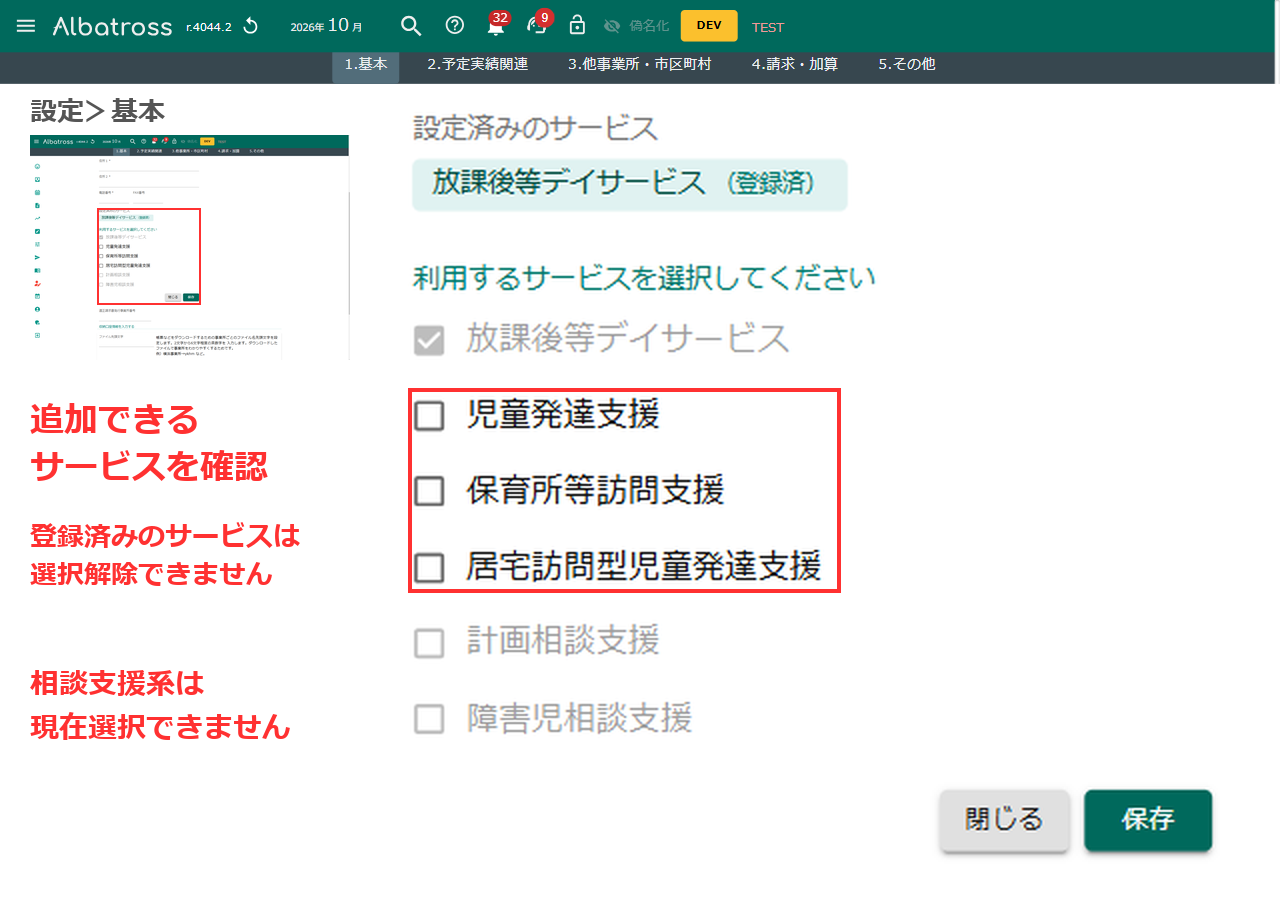Screen dimensions: 1280x900
Task: Click the 利用するサービスを選択してください text
Action: point(644,278)
